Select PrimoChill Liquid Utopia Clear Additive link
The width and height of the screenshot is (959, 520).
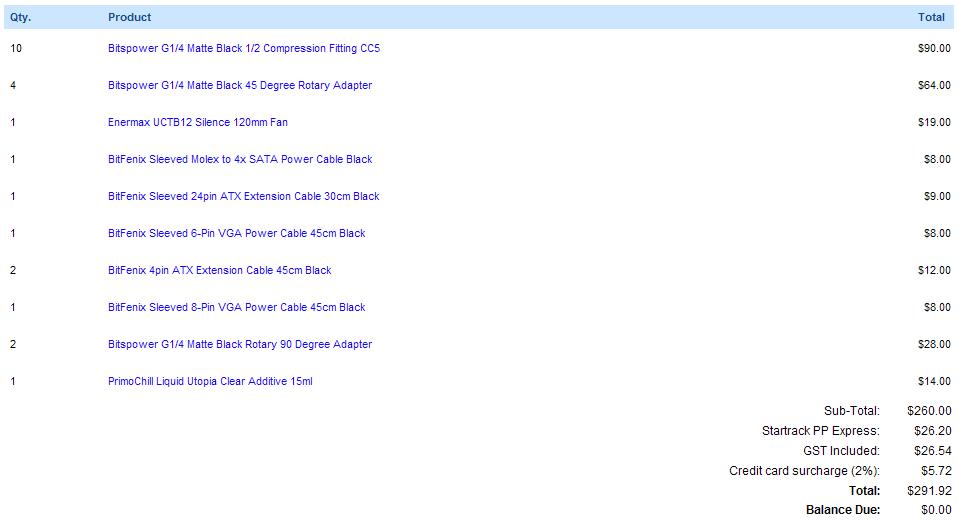[210, 381]
